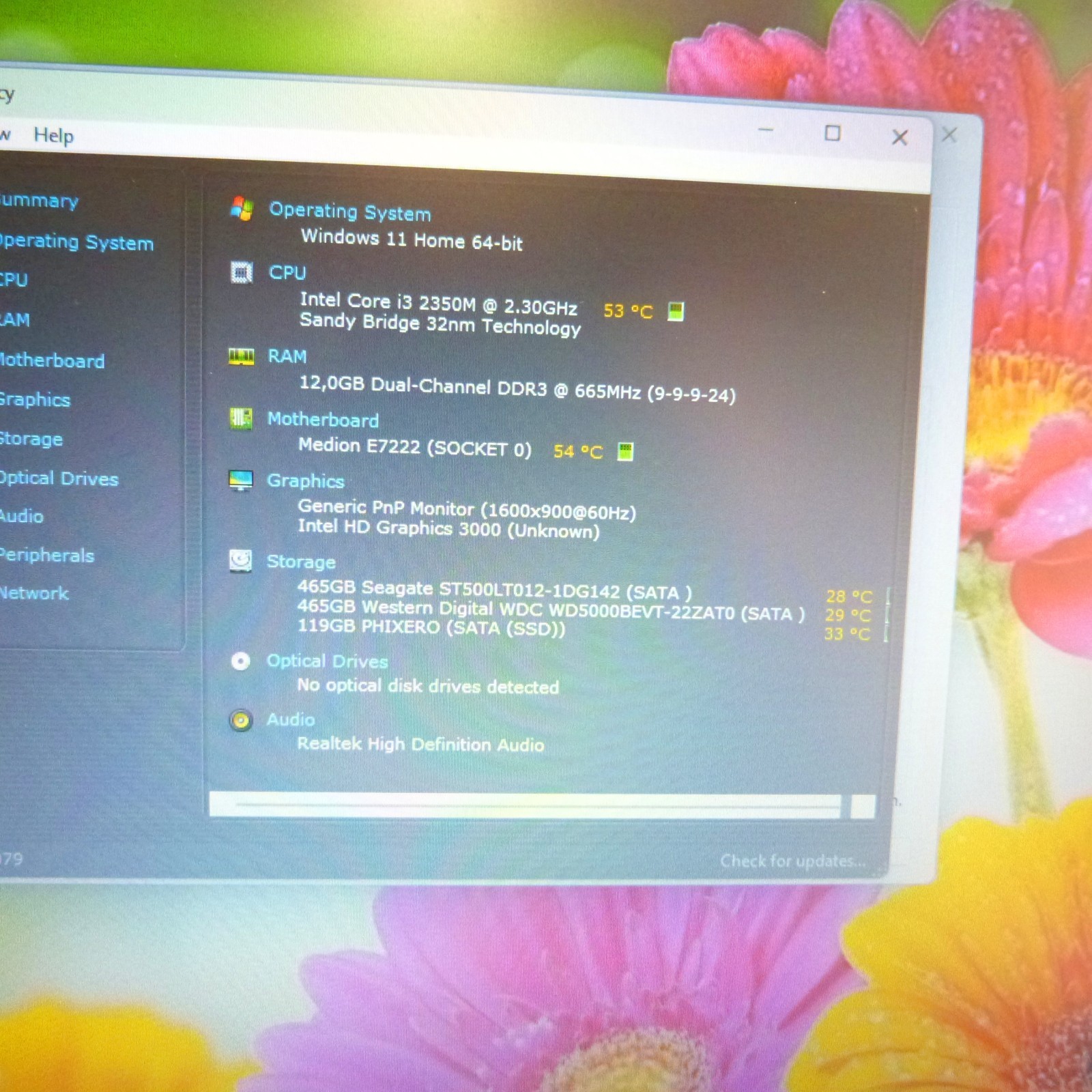Click Realtek High Definition Audio text
The height and width of the screenshot is (1092, 1092).
(x=420, y=744)
